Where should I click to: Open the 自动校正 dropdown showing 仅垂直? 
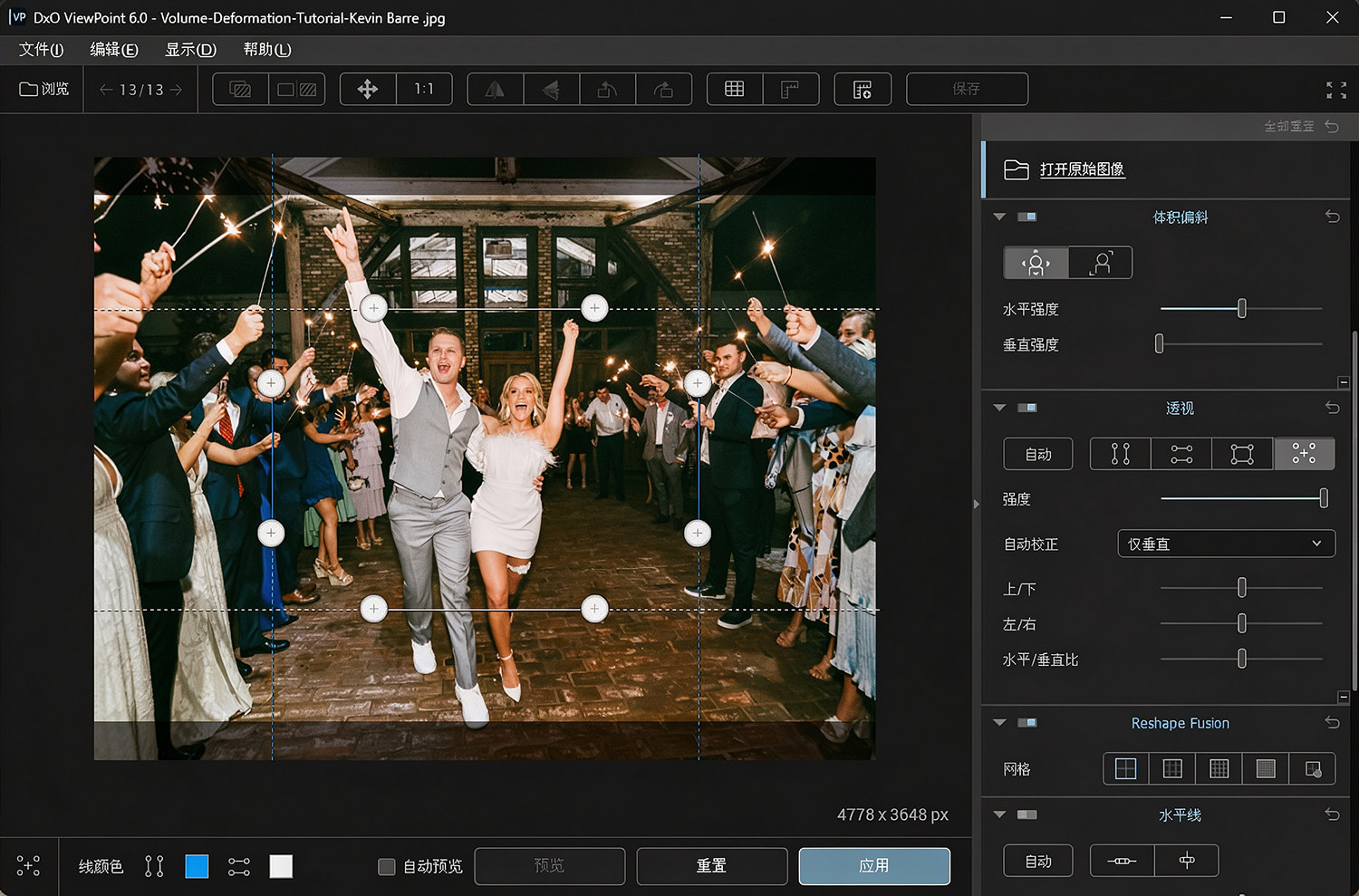coord(1226,544)
